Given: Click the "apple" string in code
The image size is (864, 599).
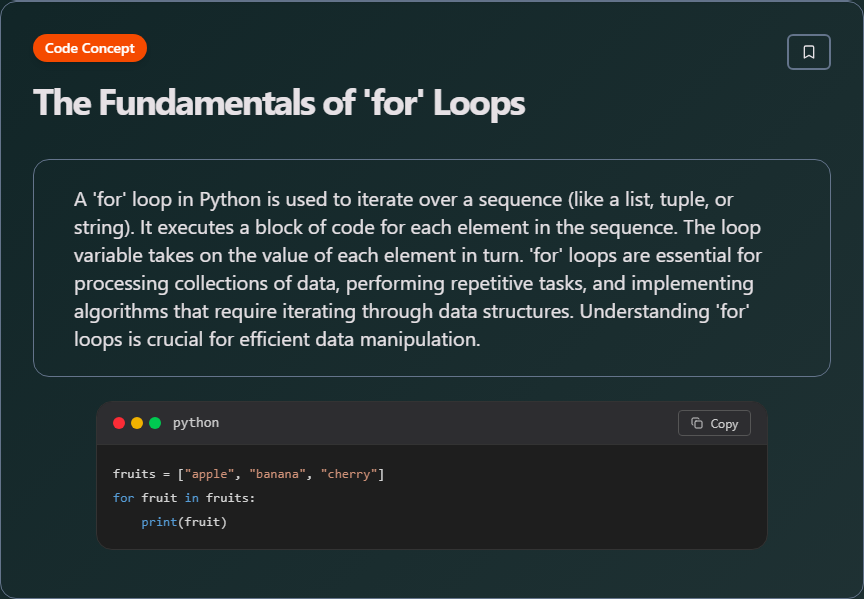Looking at the screenshot, I should tap(214, 474).
